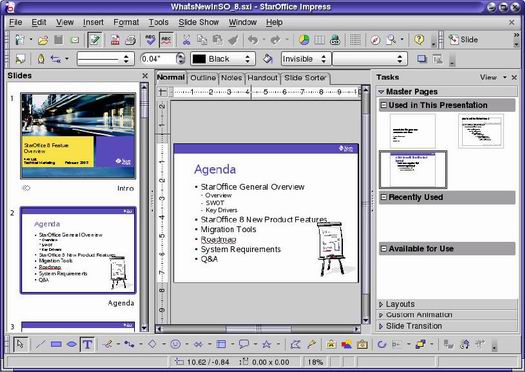525x372 pixels.
Task: Select the Ellipse drawing tool
Action: [x=72, y=344]
